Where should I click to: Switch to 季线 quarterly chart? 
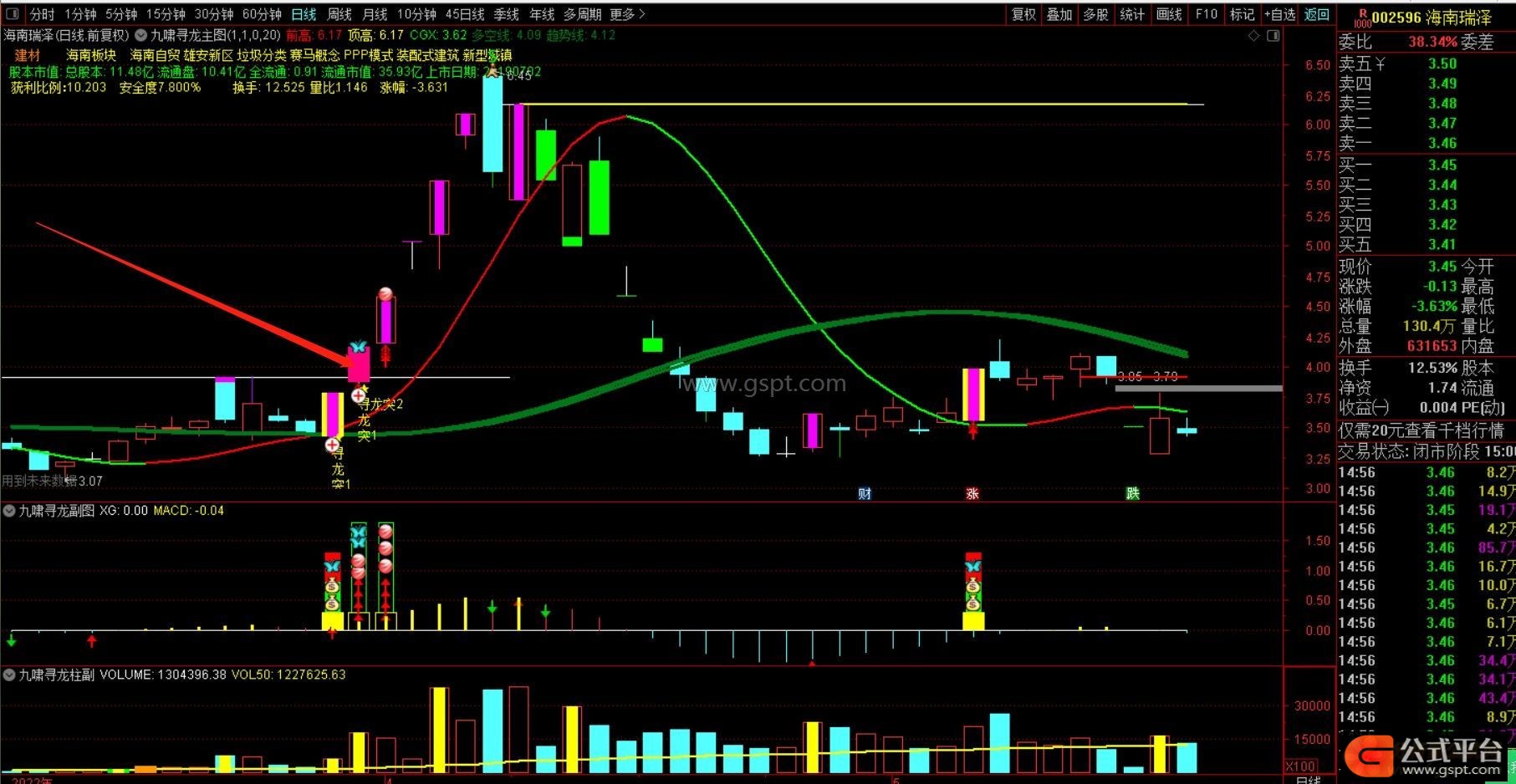tap(507, 14)
